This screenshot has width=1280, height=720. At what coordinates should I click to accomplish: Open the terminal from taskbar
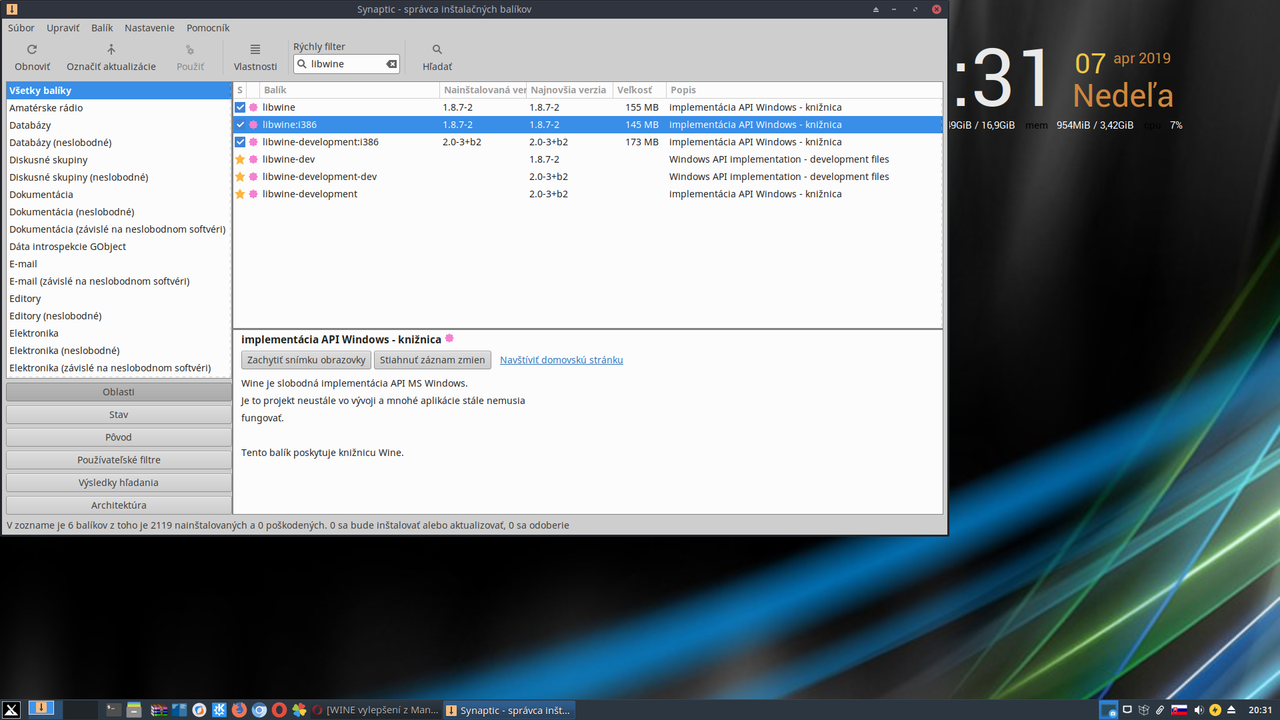(114, 710)
